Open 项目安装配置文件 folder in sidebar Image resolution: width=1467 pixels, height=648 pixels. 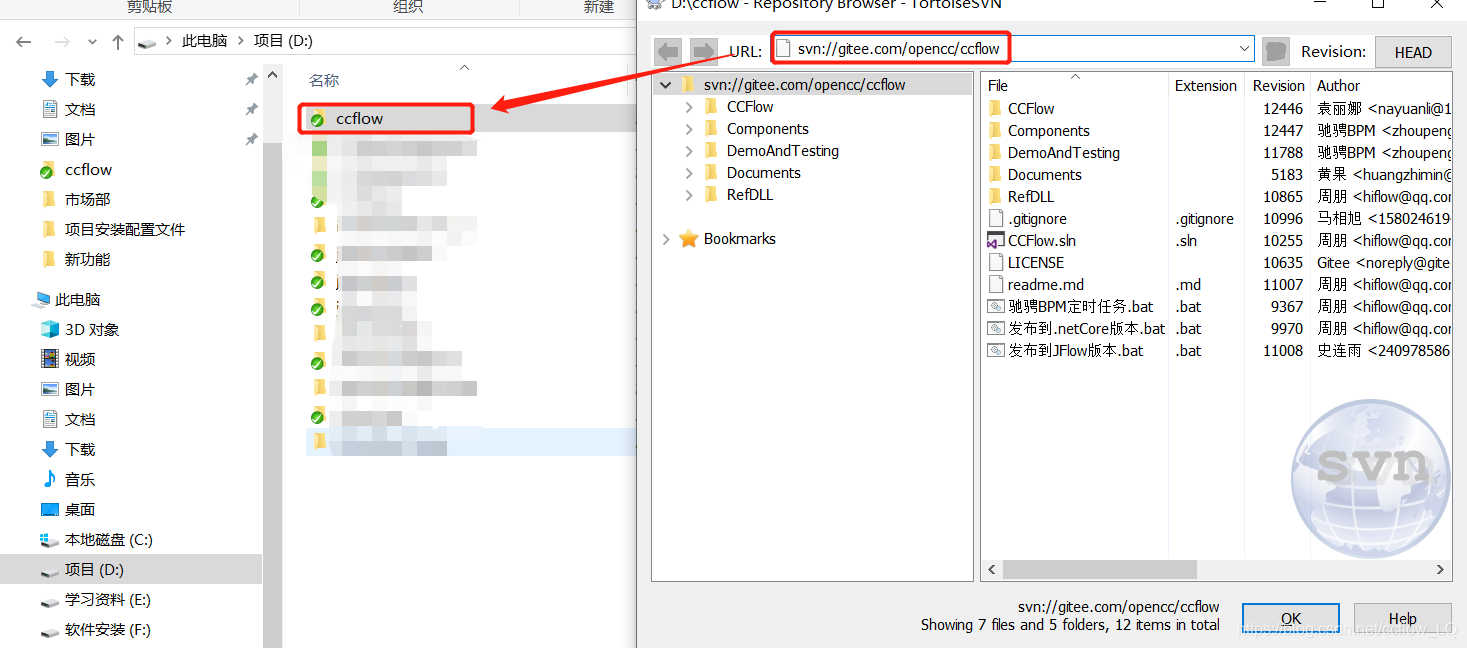pos(125,229)
